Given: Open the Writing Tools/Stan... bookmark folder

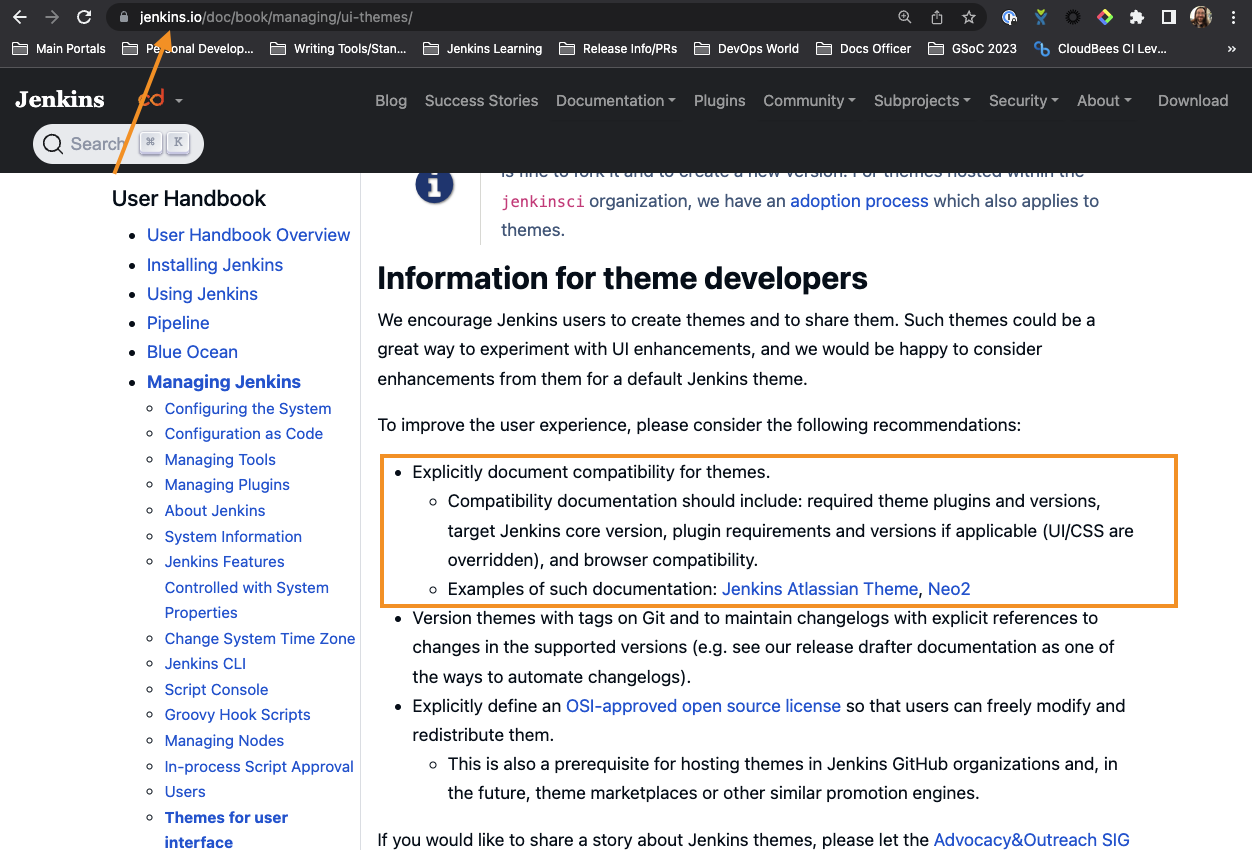Looking at the screenshot, I should tap(338, 48).
